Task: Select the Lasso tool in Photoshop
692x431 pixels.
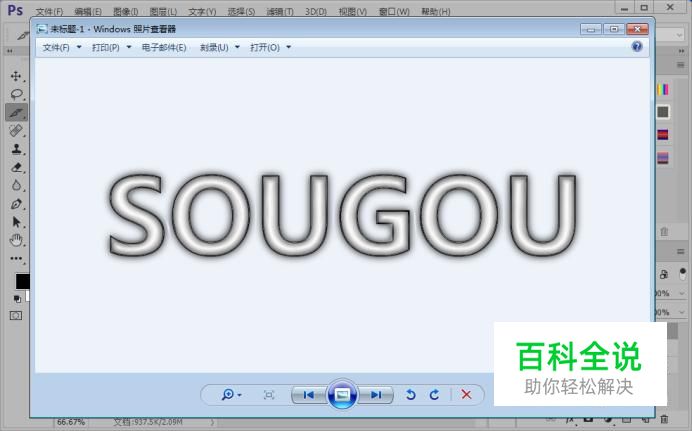Action: 16,94
